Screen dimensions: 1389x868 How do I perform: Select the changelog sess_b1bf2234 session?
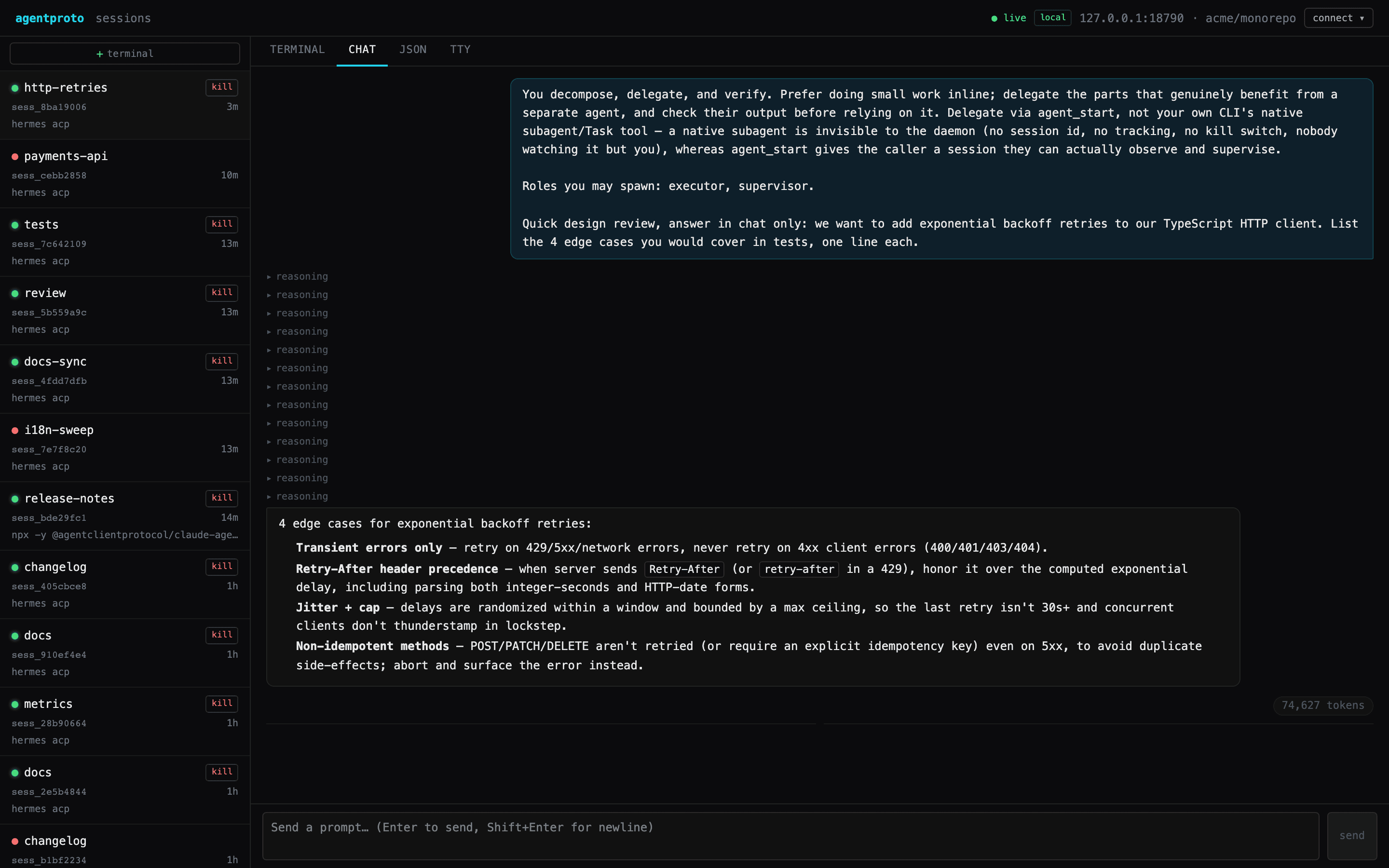coord(124,847)
